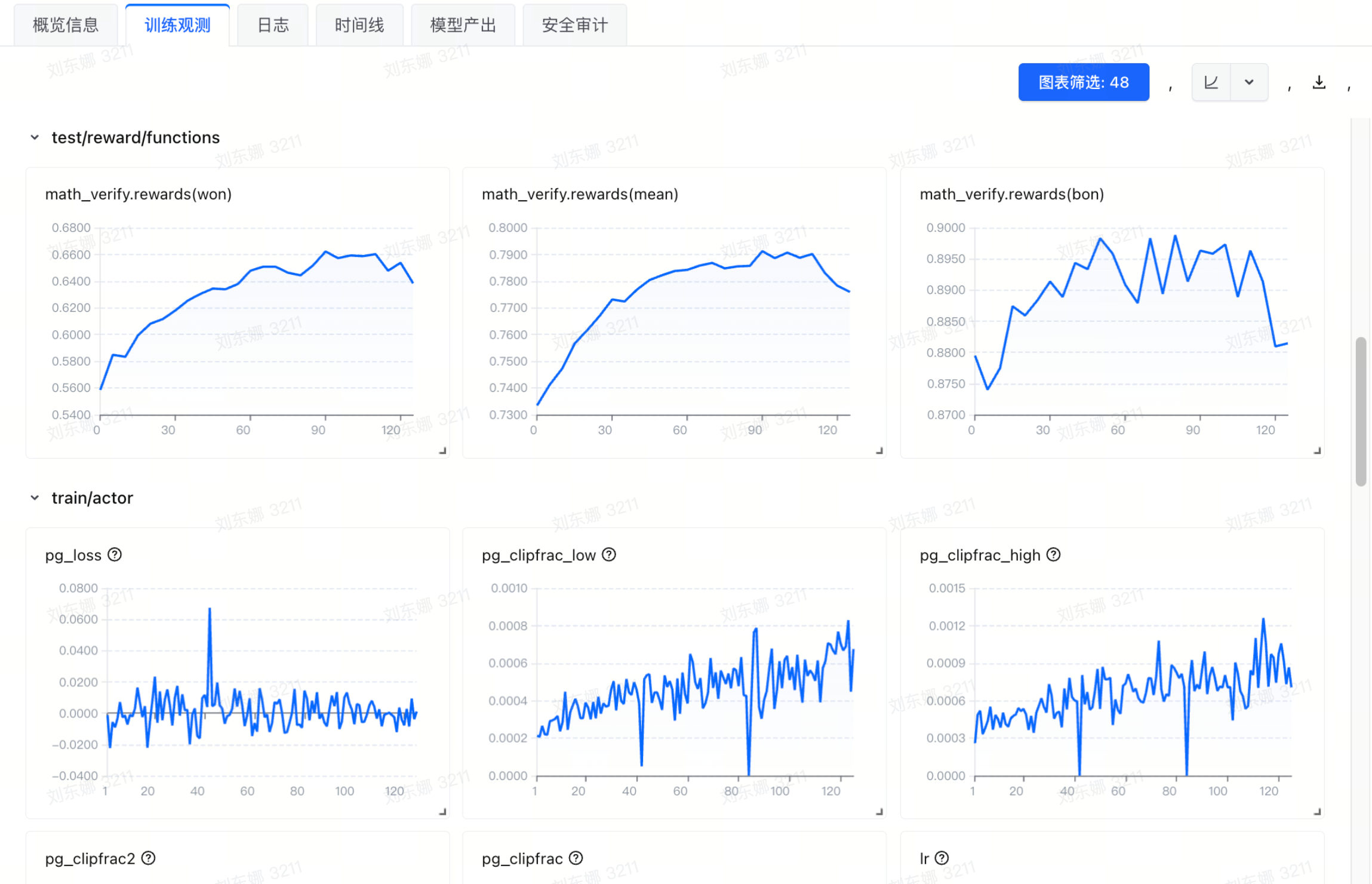Viewport: 1372px width, 884px height.
Task: Click the chart axis scale icon
Action: tap(1211, 82)
